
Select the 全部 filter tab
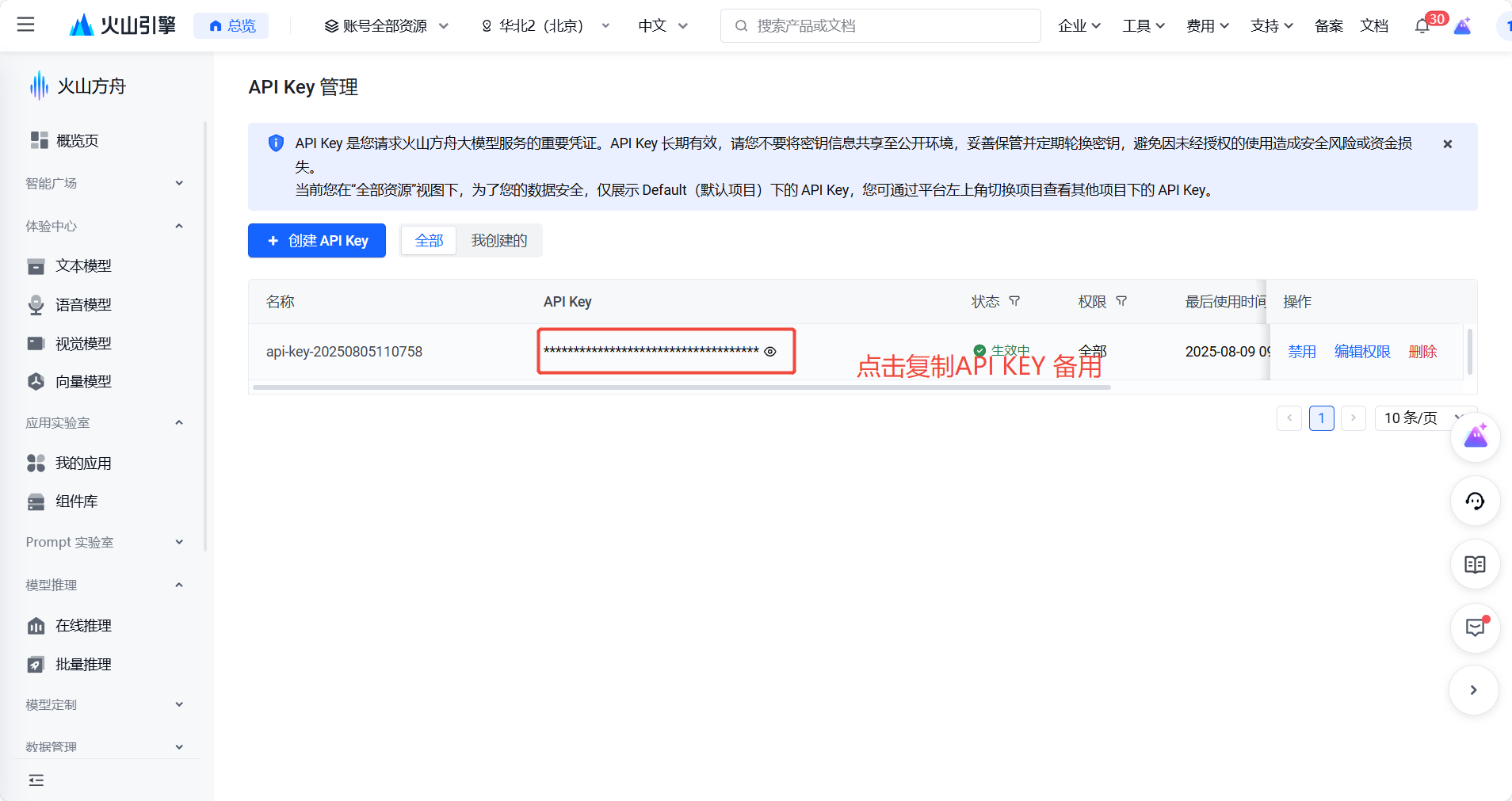[429, 241]
